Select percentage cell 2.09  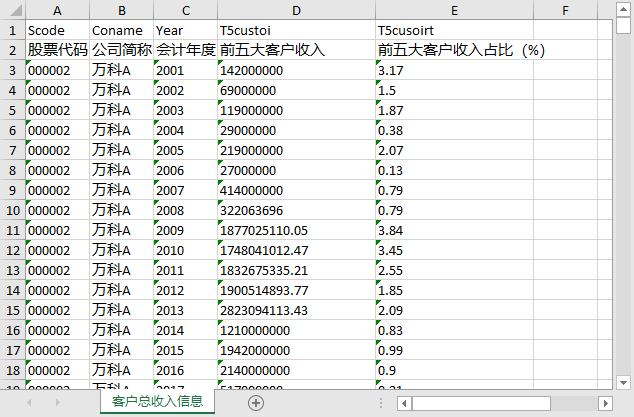coord(454,310)
